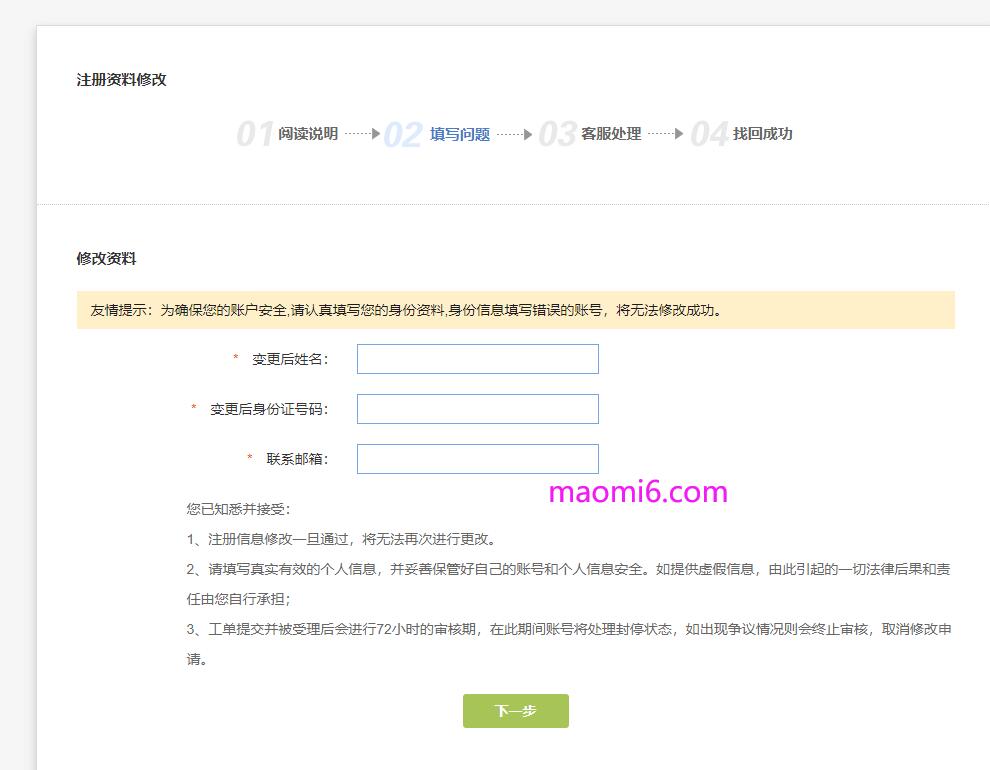The image size is (990, 770).
Task: Select step 01 阅读说明
Action: pos(288,134)
